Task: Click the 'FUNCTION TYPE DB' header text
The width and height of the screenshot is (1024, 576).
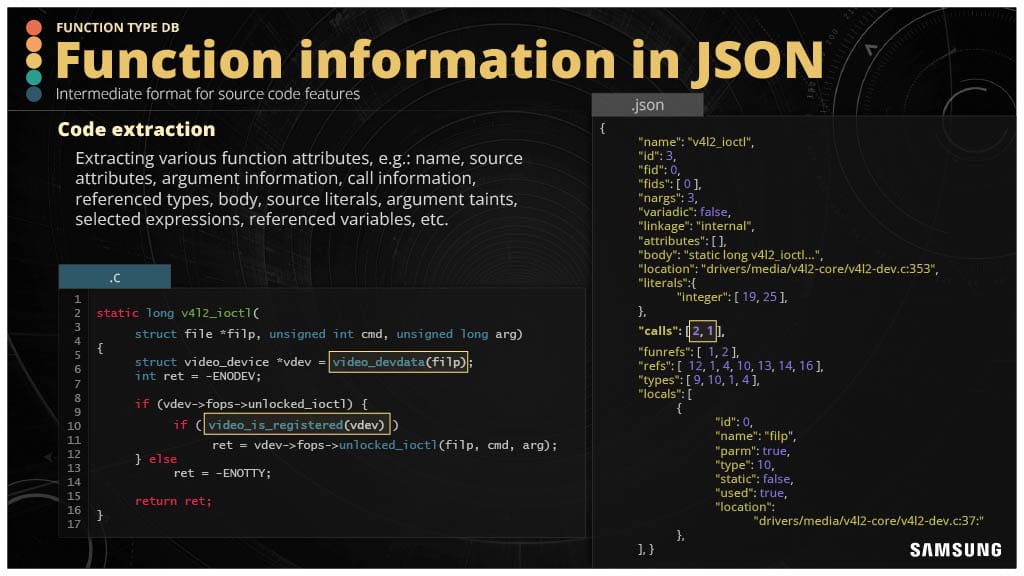Action: click(118, 27)
